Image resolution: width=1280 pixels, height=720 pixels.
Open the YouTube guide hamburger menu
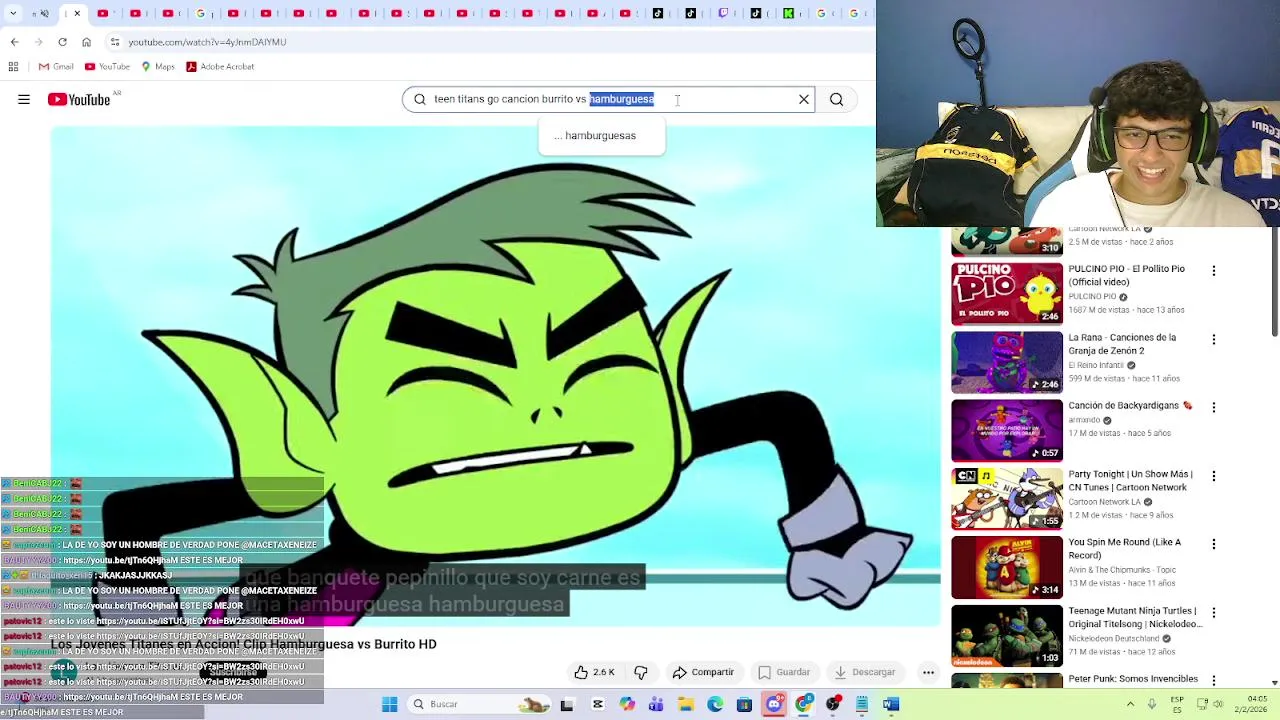tap(24, 99)
